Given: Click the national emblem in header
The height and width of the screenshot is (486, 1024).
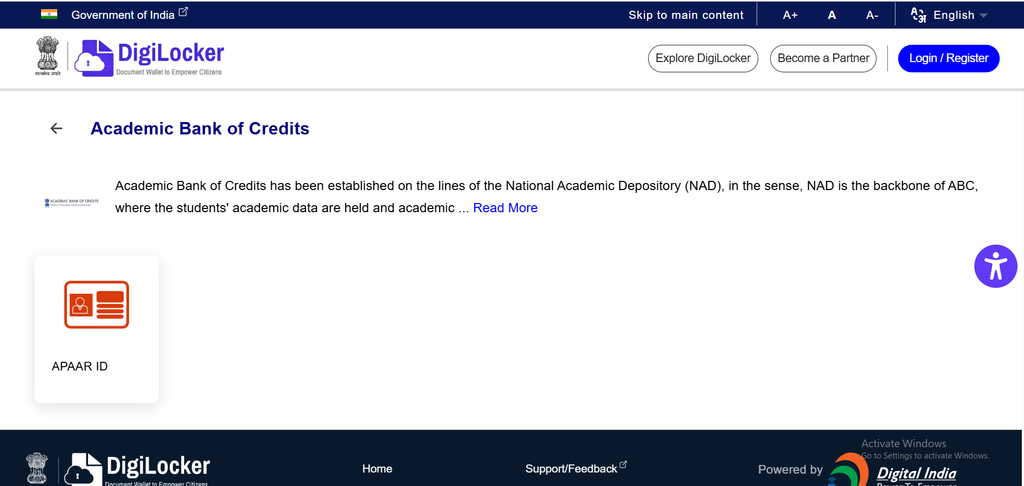Looking at the screenshot, I should pyautogui.click(x=47, y=57).
